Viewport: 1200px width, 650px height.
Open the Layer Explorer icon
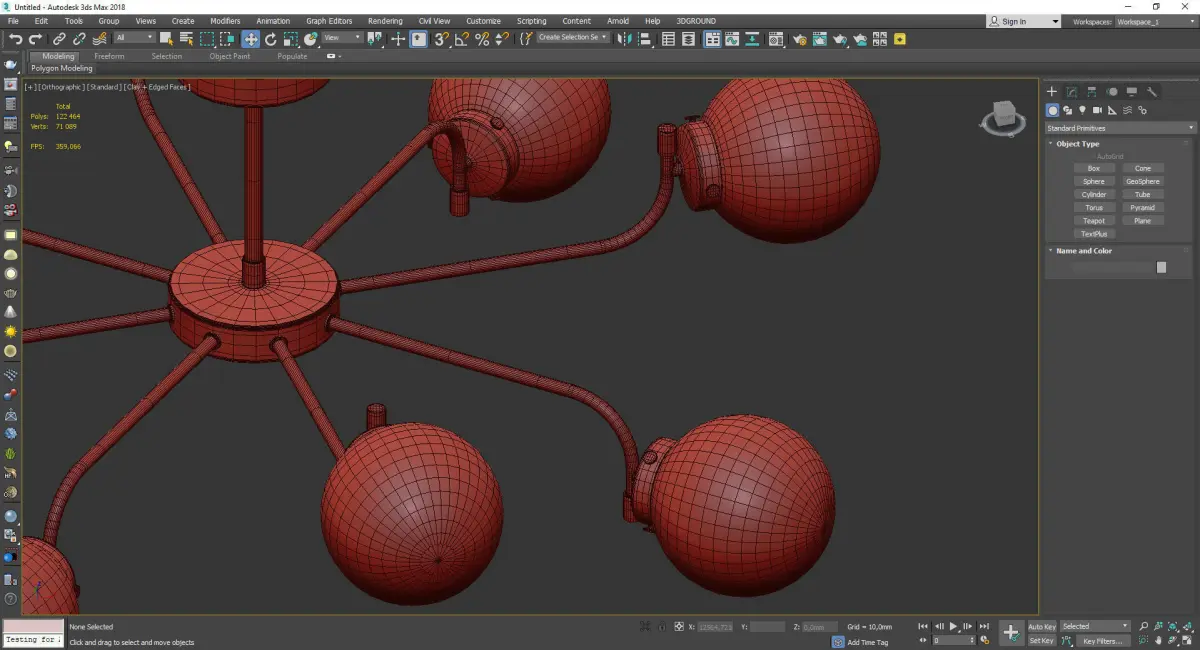tap(689, 39)
